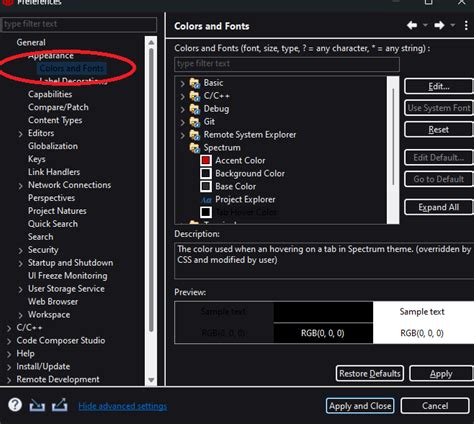Expand the C/C++ preferences node
Screen dimensions: 474x424
(x=9, y=328)
